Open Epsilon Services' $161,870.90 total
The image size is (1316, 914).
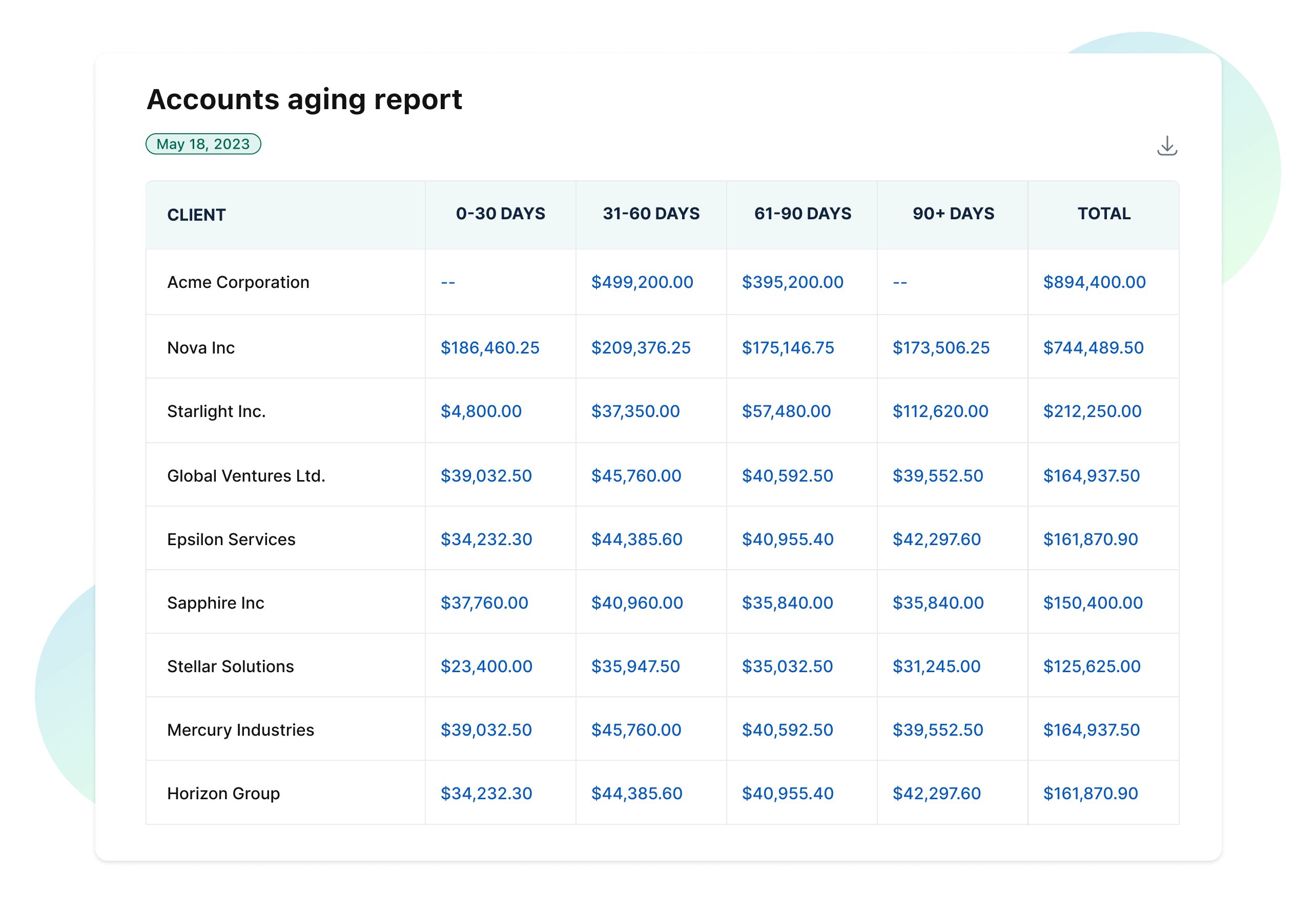[x=1091, y=539]
